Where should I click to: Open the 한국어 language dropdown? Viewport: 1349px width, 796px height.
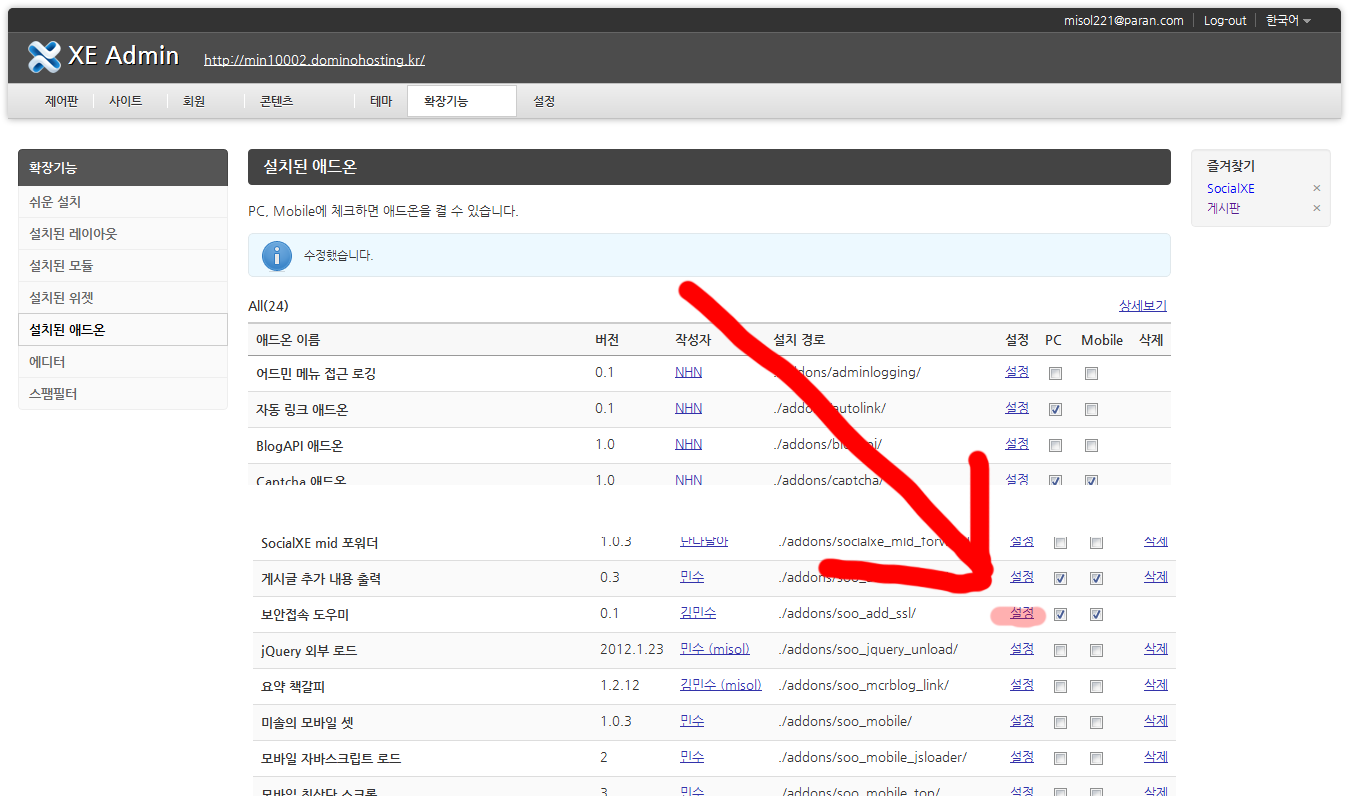[x=1288, y=20]
